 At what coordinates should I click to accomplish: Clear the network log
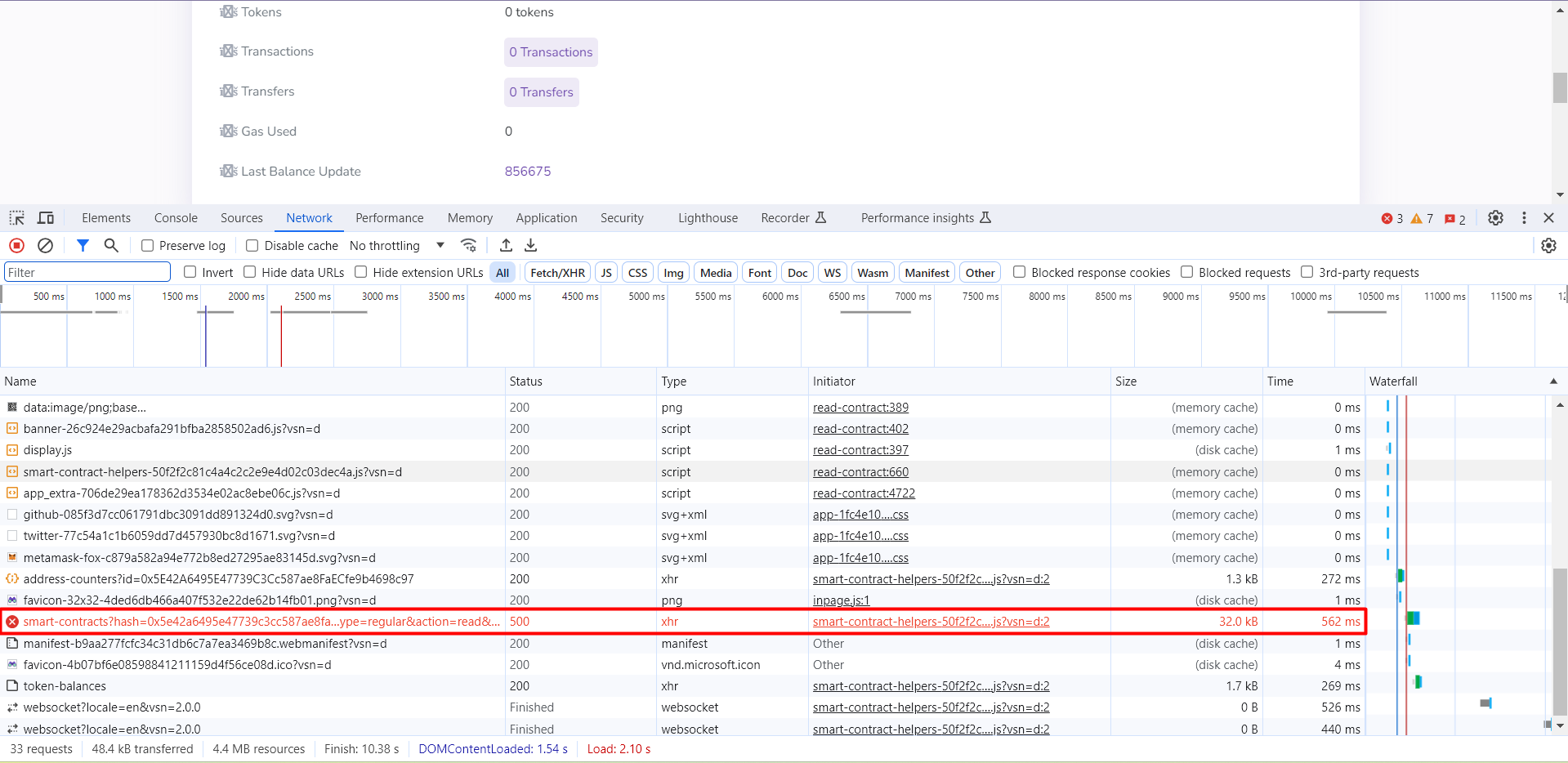[45, 245]
